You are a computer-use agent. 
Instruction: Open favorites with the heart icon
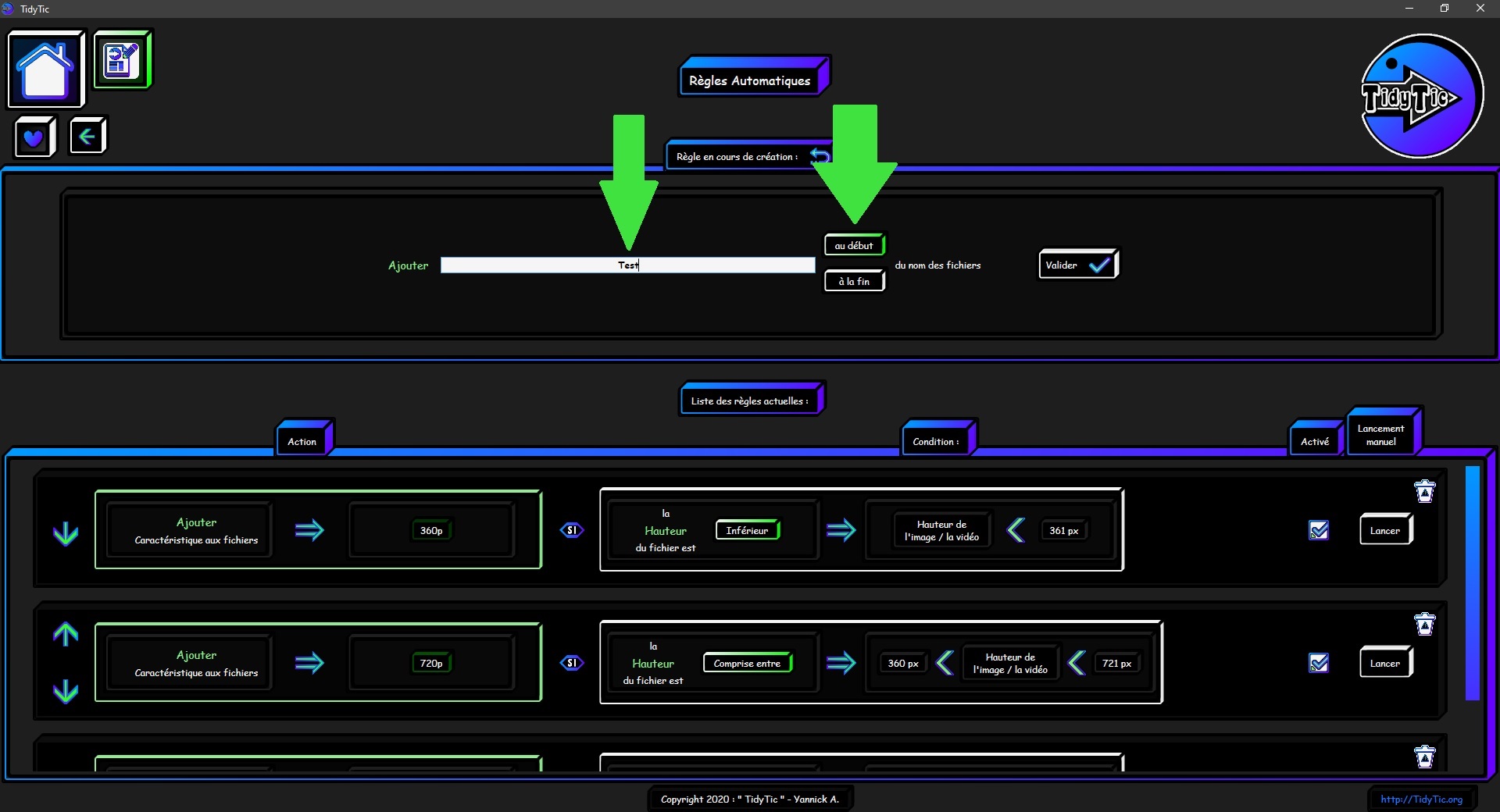point(34,137)
